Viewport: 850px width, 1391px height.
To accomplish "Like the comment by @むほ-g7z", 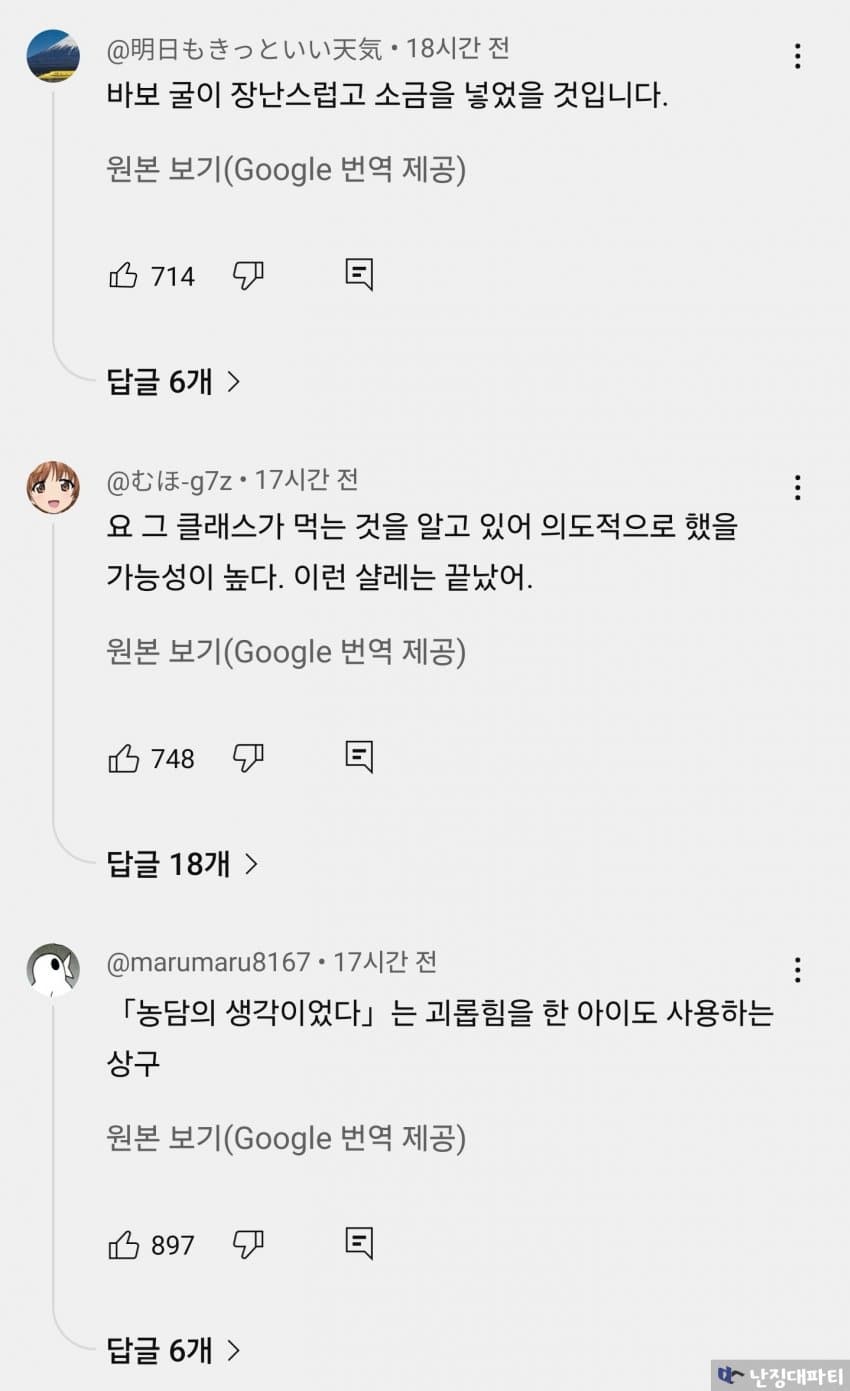I will 123,758.
